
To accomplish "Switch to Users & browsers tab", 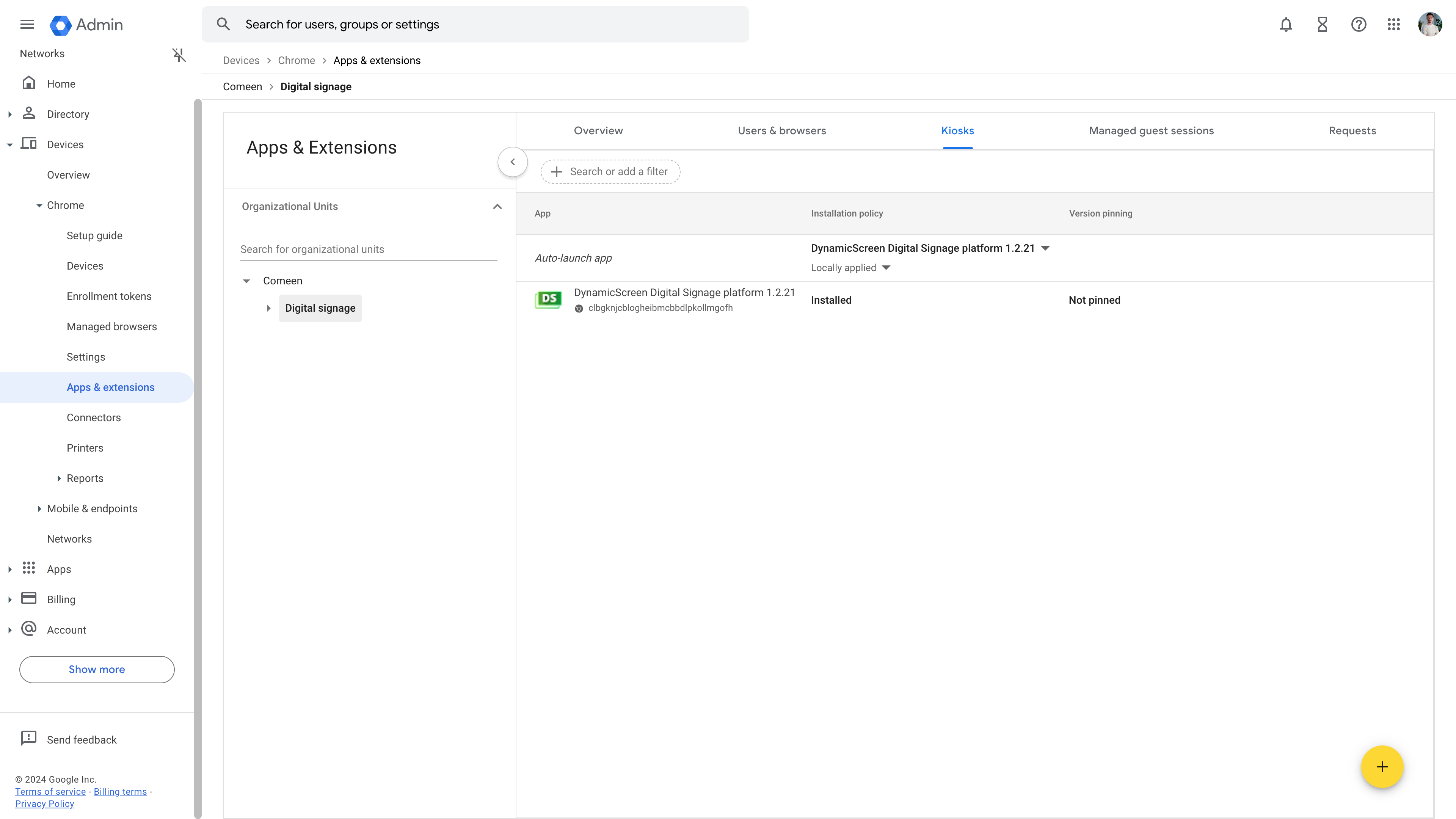I will pyautogui.click(x=782, y=130).
